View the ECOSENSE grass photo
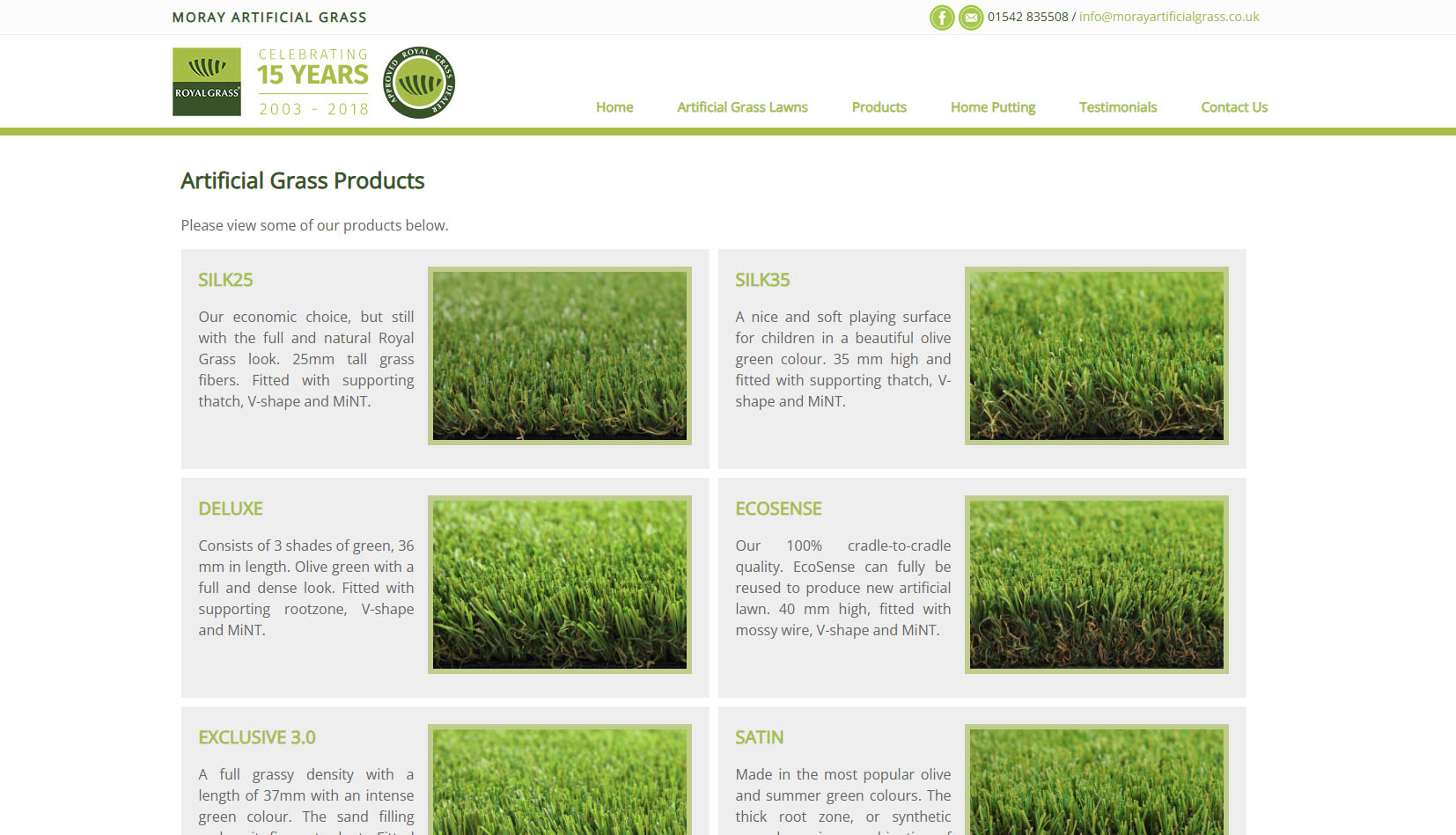 coord(1097,584)
